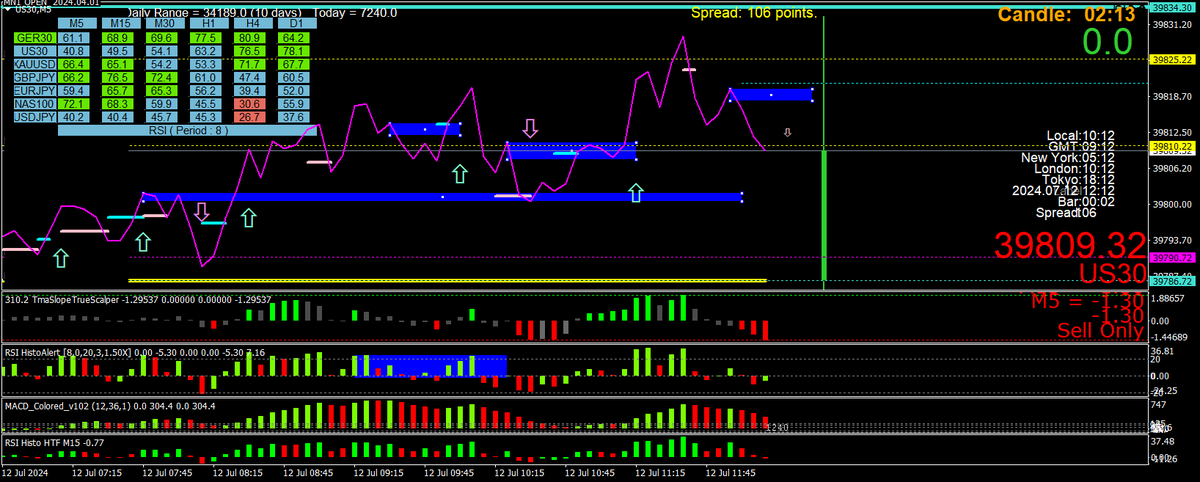Screen dimensions: 1200x482
Task: Click the 39834.30 price axis label
Action: click(1175, 7)
